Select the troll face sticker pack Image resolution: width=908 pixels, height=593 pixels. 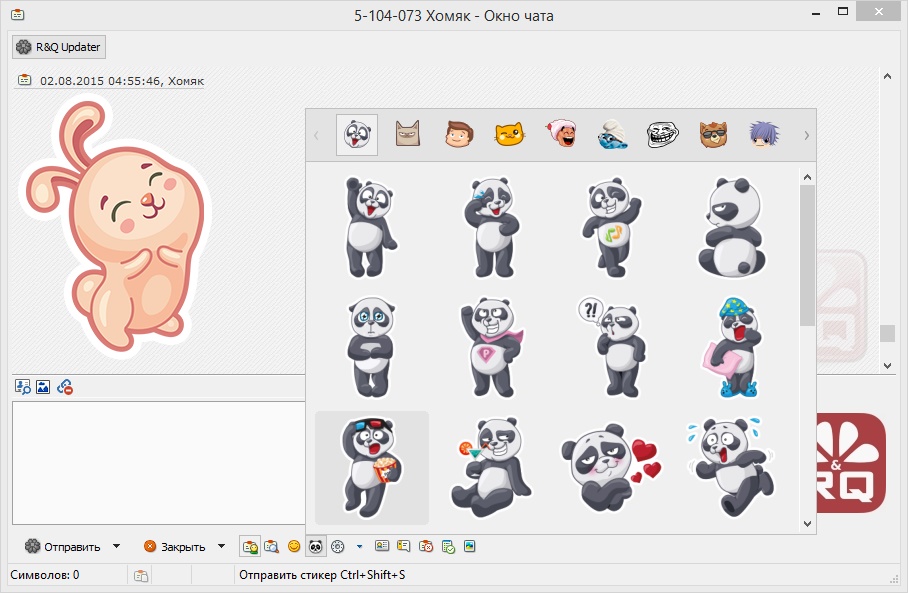[662, 135]
